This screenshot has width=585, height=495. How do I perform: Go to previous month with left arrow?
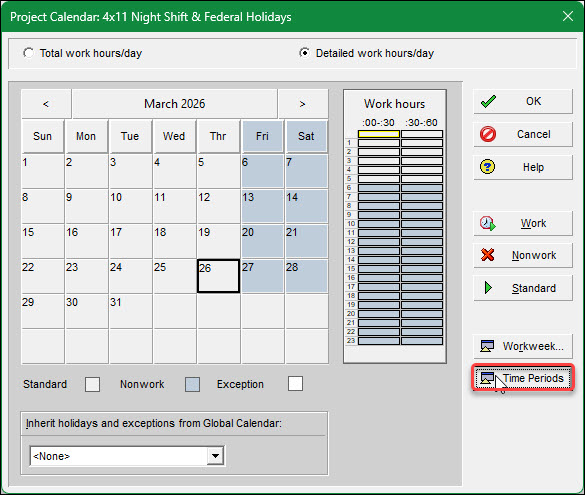pyautogui.click(x=46, y=104)
